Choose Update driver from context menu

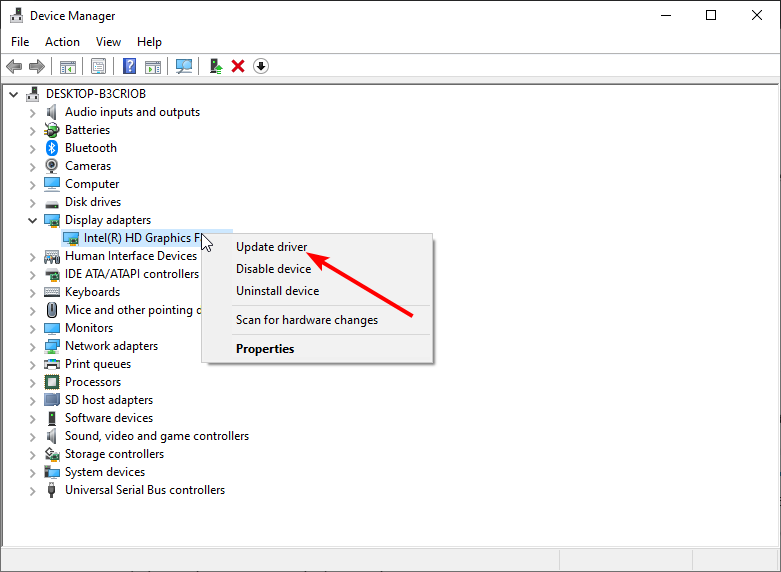[317, 247]
